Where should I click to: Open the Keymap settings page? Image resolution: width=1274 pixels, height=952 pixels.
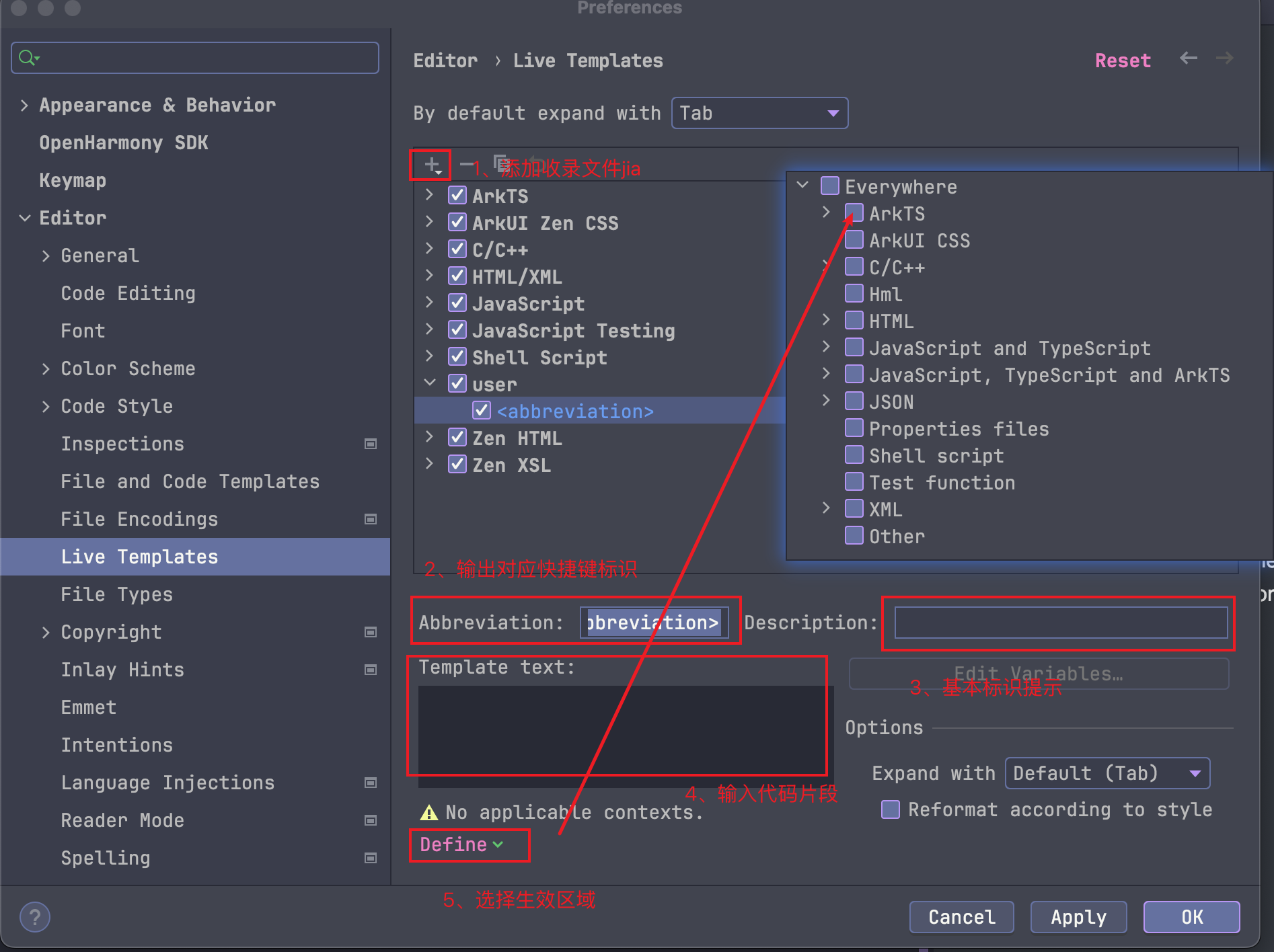[73, 180]
